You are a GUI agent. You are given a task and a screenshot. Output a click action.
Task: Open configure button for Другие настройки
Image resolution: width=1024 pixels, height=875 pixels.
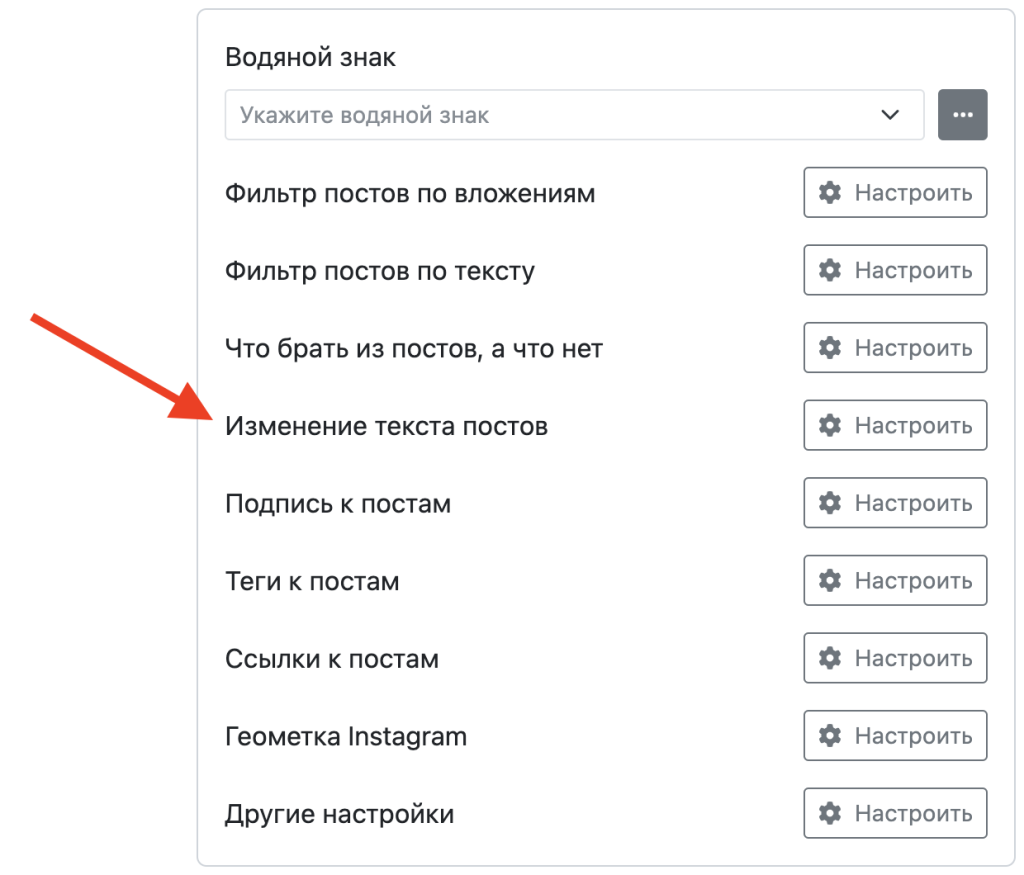click(x=895, y=813)
